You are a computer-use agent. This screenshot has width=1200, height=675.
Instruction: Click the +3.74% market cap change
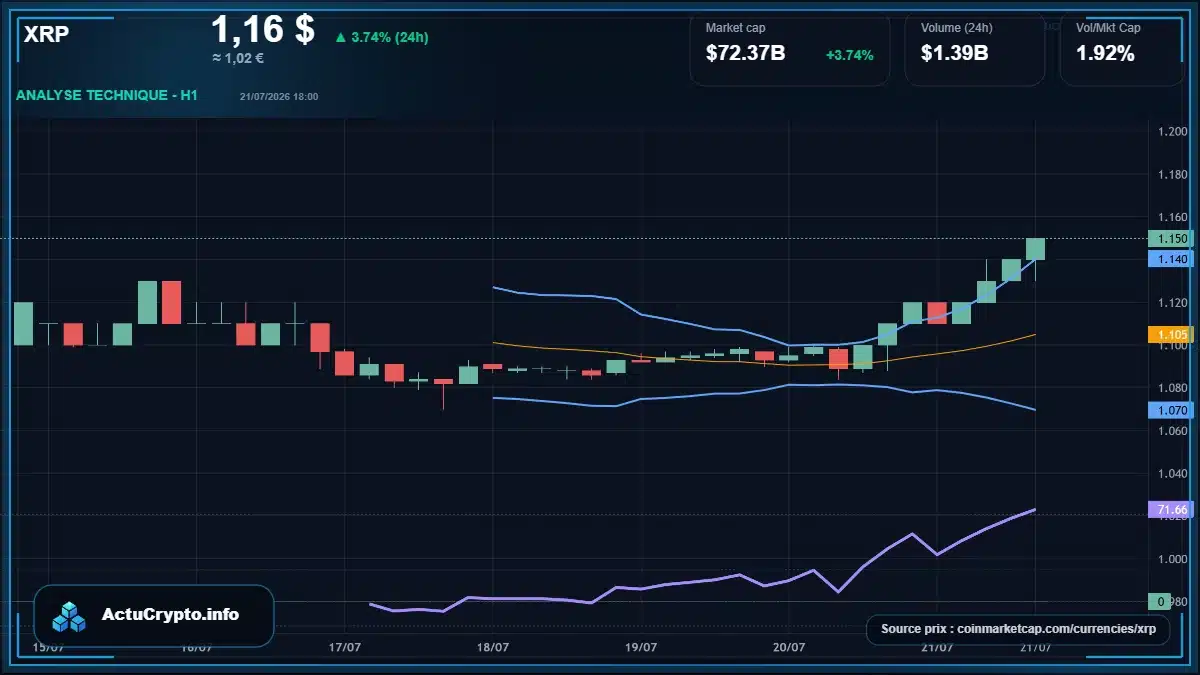click(849, 55)
